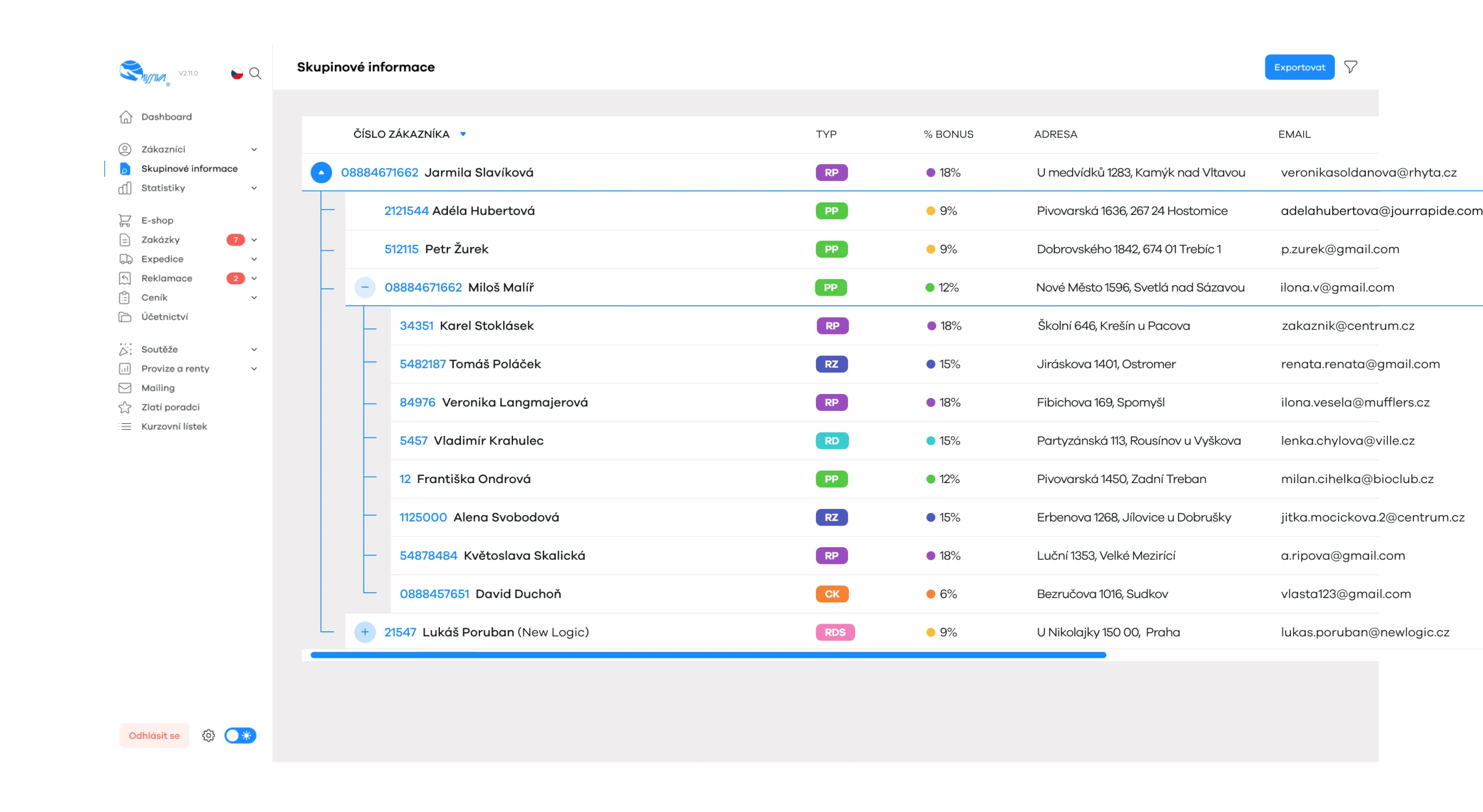Sort by Číslo zákazníka arrow
The width and height of the screenshot is (1483, 812).
[463, 134]
